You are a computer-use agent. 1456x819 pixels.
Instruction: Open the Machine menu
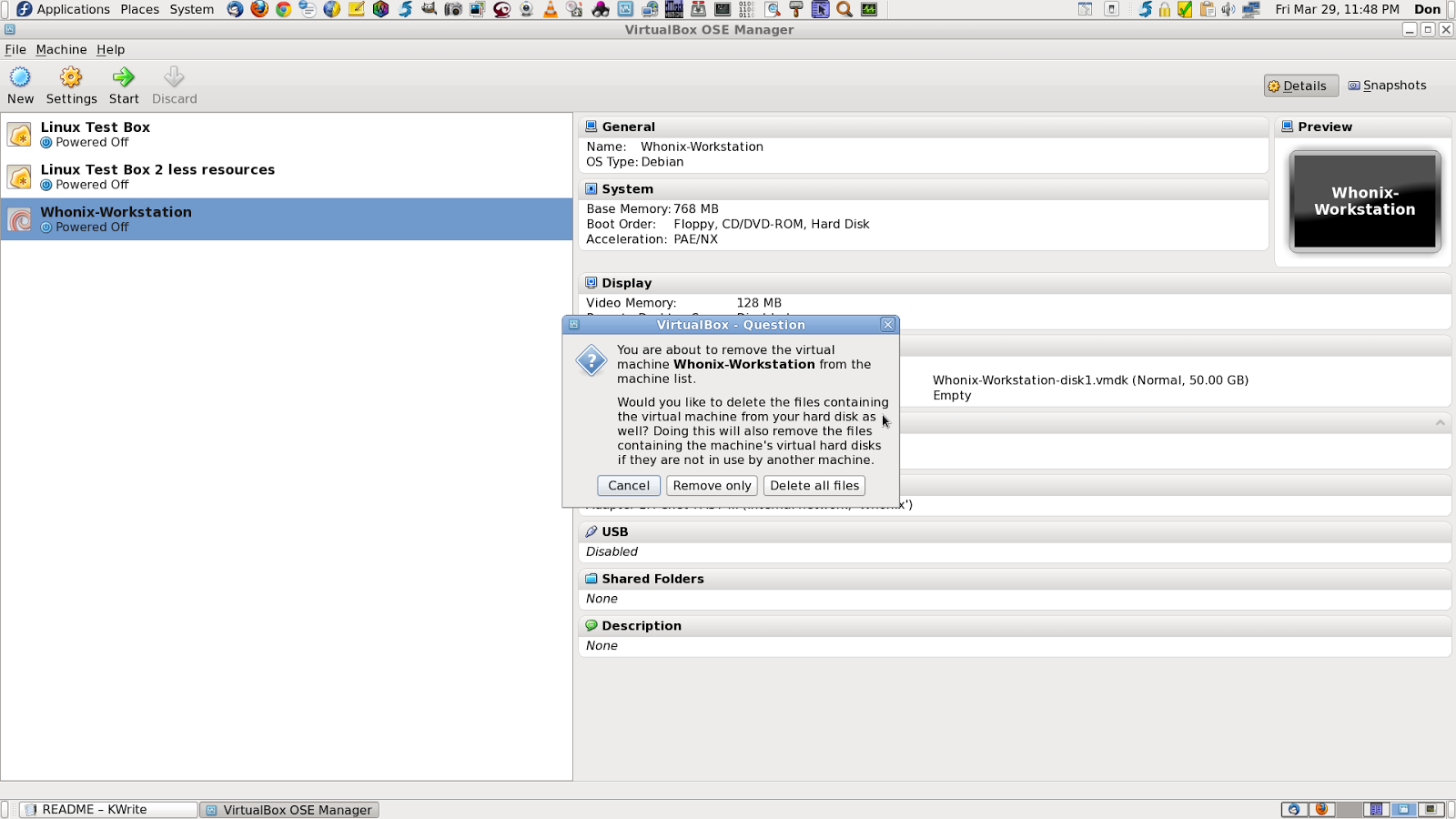60,49
